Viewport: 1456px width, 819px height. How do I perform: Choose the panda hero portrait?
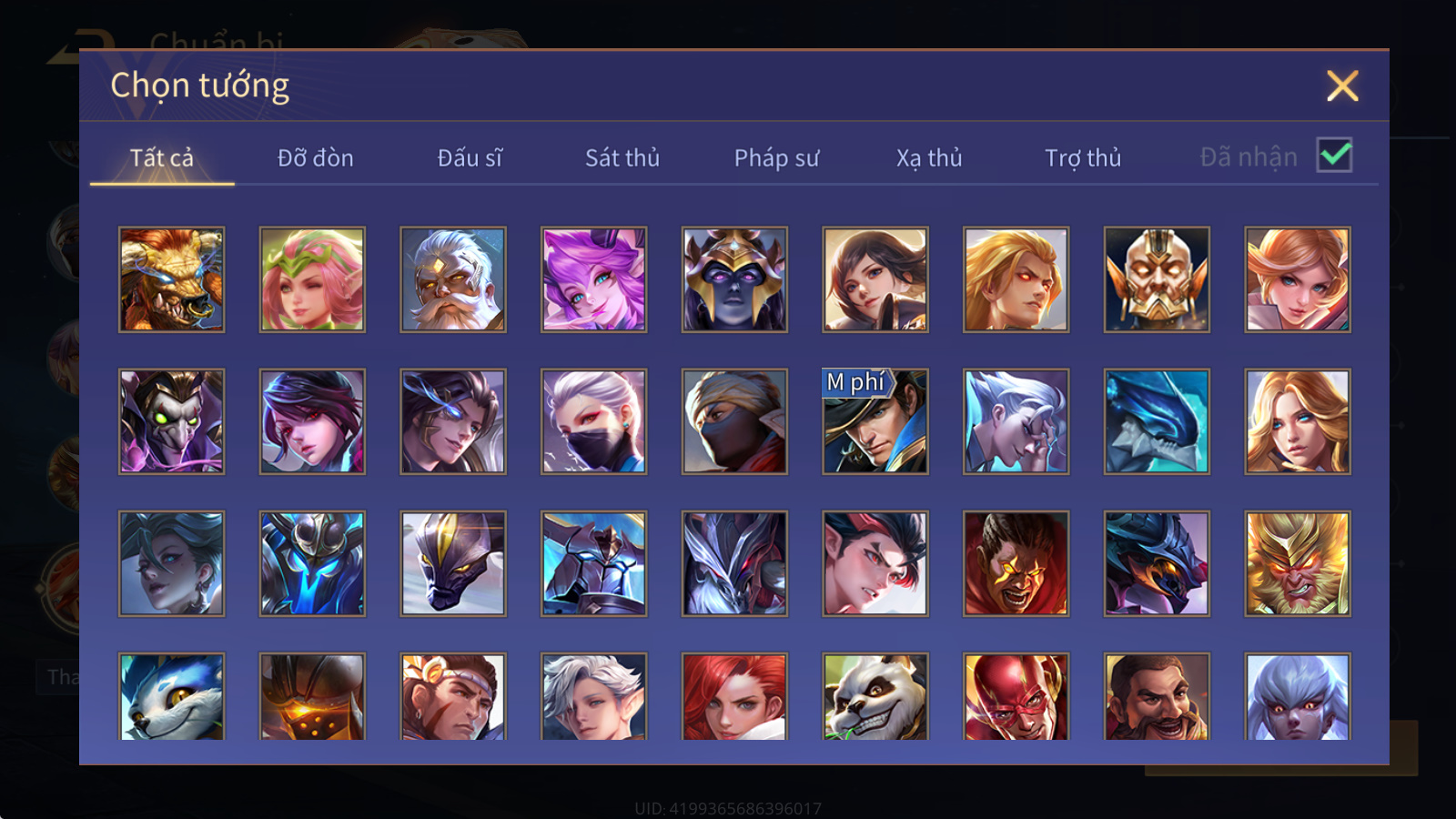(875, 696)
